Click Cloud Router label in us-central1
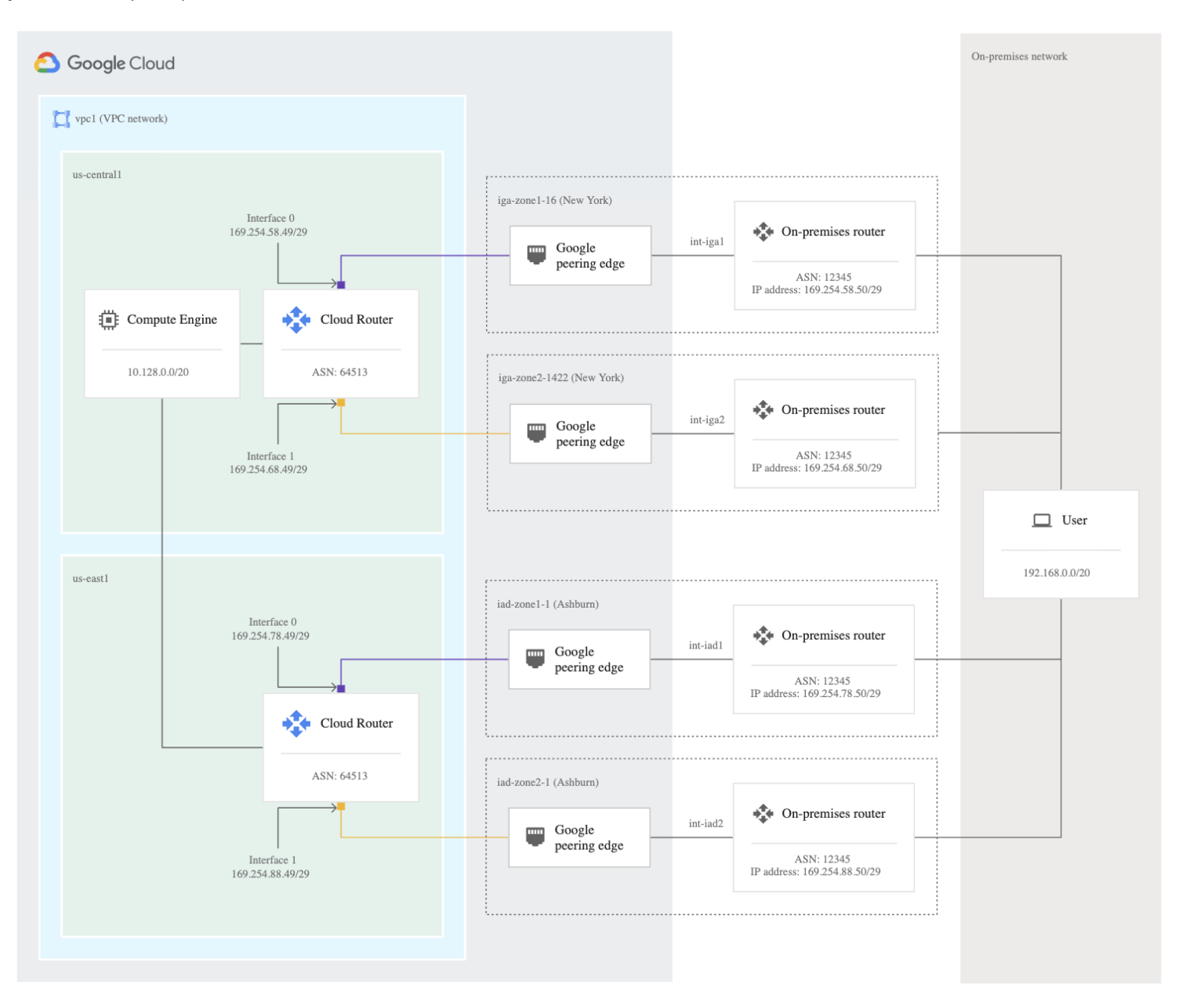Screen dimensions: 1204x999 [357, 320]
